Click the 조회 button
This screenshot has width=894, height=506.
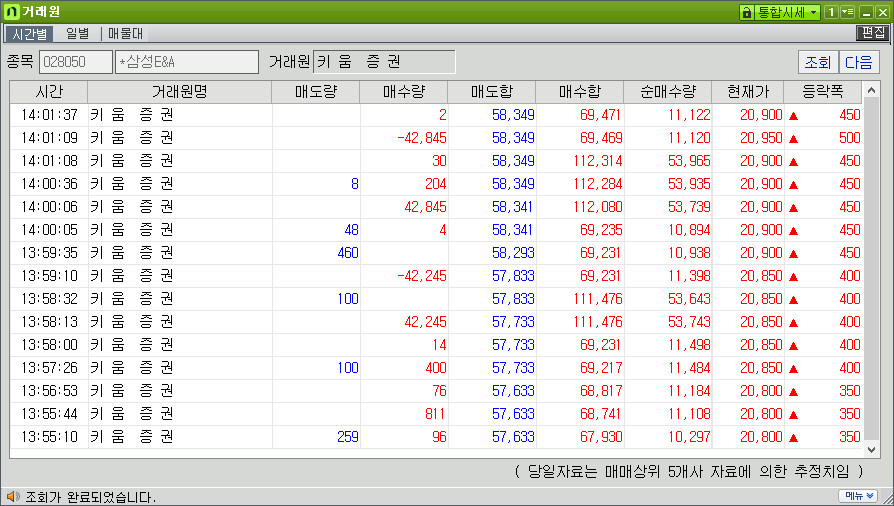click(x=818, y=62)
